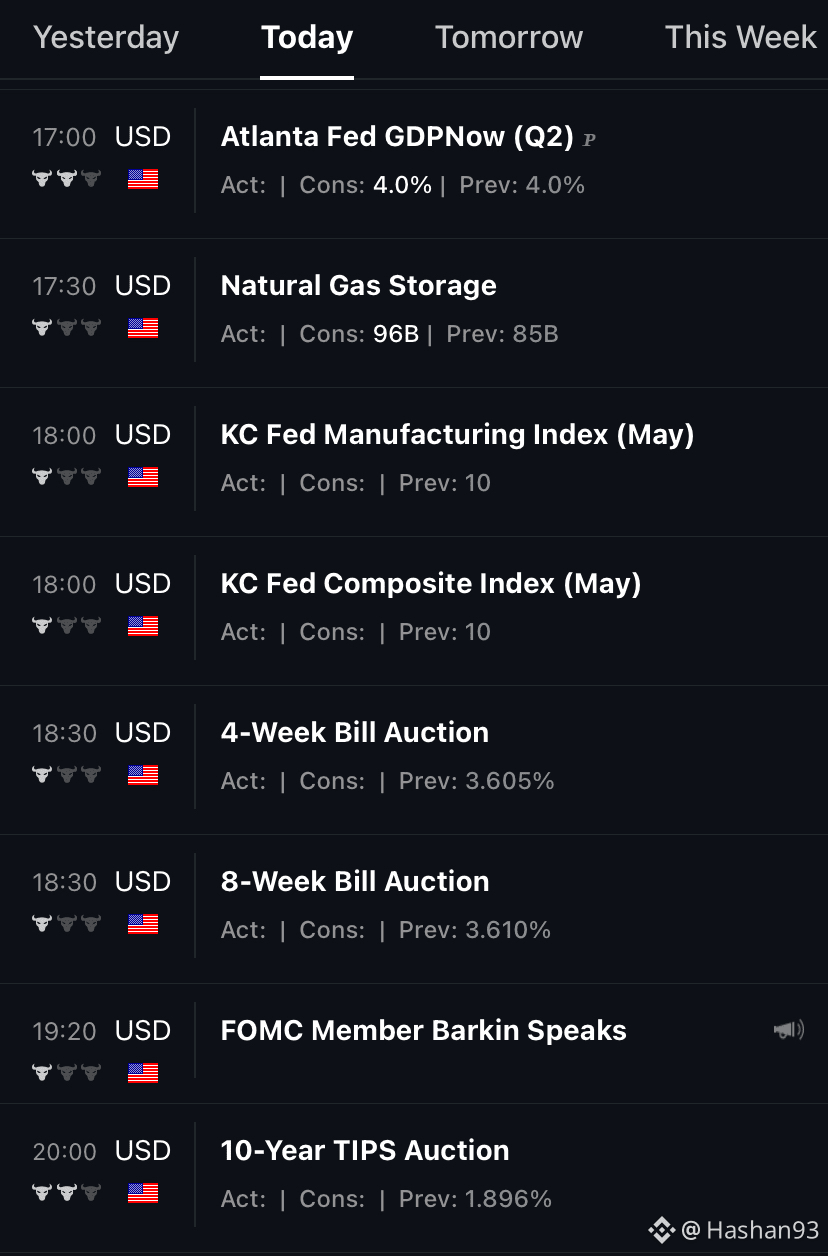Click the bull importance icons for Atlanta Fed GDPNow
This screenshot has height=1256, width=828.
point(66,179)
